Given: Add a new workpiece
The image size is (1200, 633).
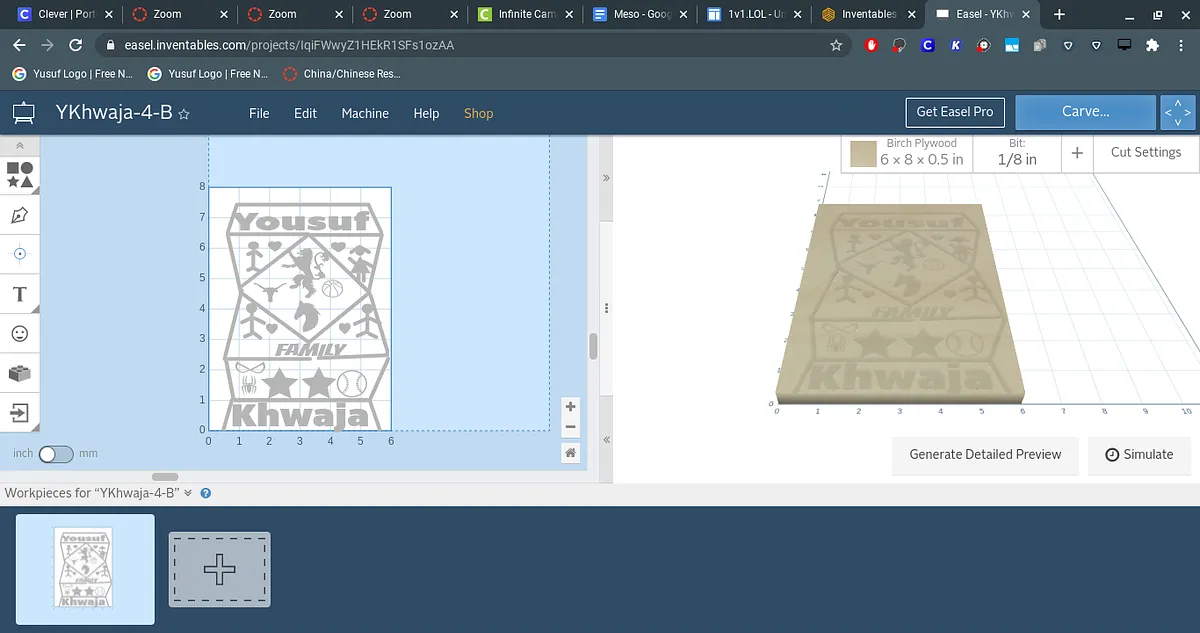Looking at the screenshot, I should coord(219,569).
